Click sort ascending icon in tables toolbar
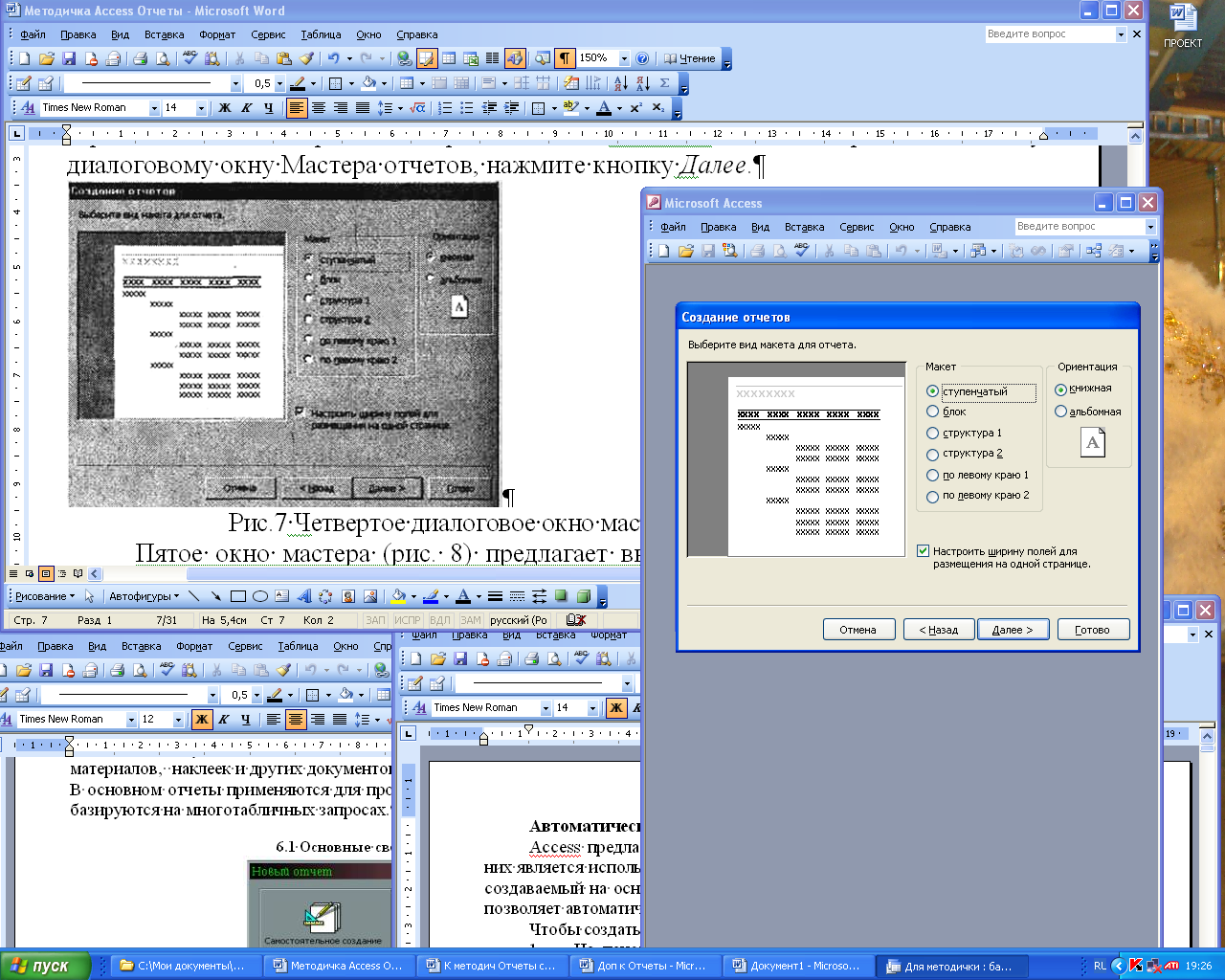 pyautogui.click(x=620, y=83)
